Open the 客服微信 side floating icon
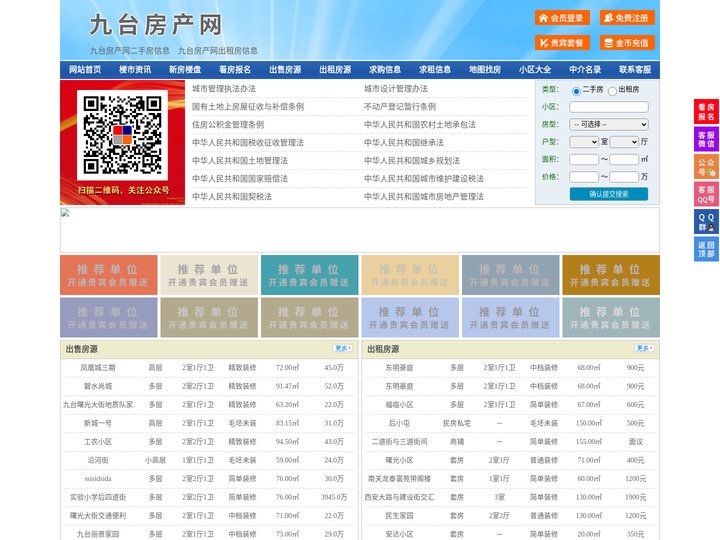 point(706,139)
